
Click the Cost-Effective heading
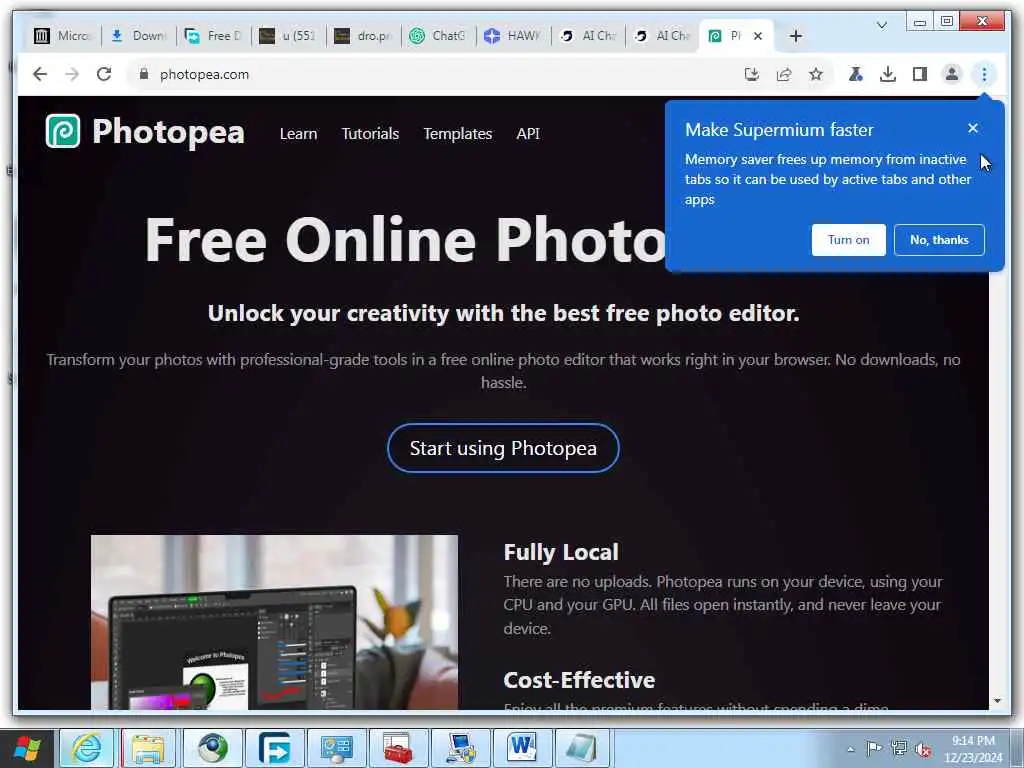[579, 680]
